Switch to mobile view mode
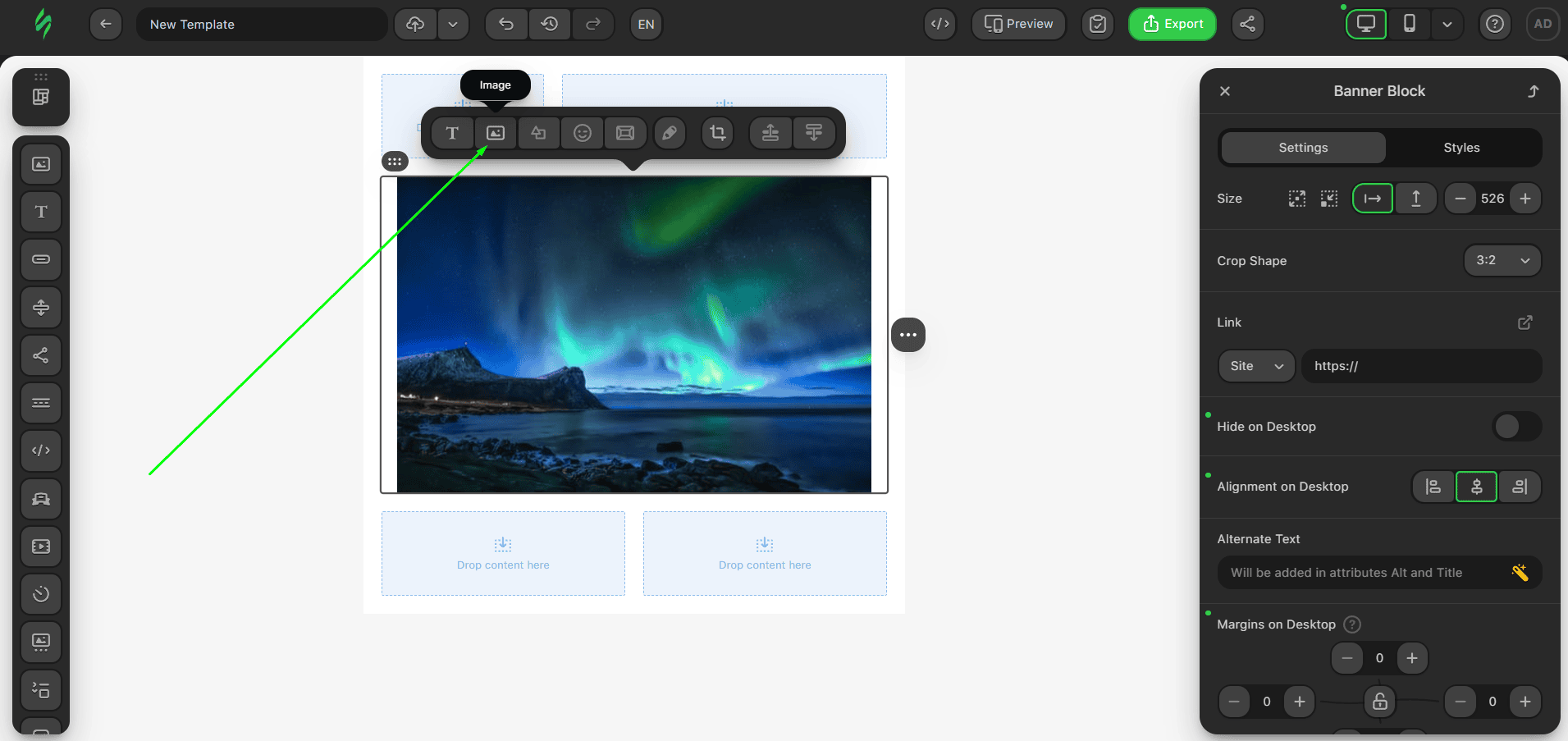 coord(1410,24)
